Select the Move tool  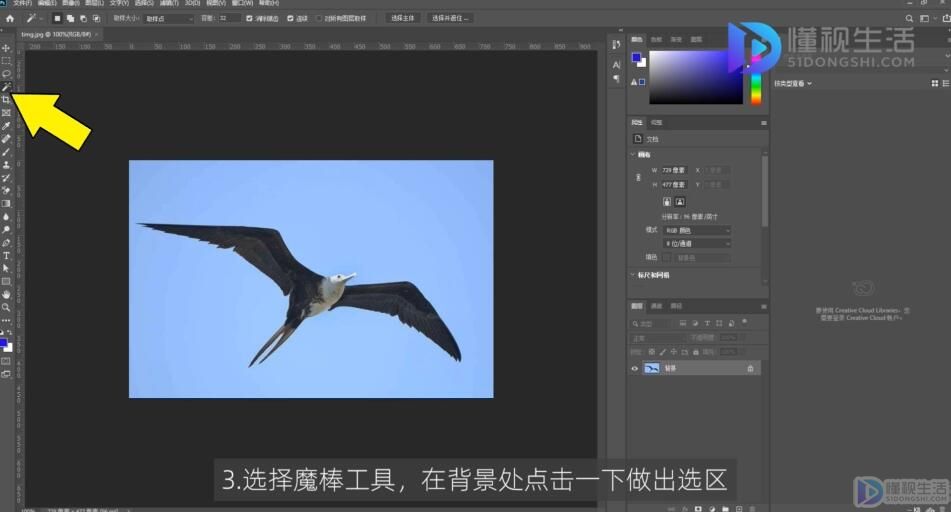coord(6,48)
